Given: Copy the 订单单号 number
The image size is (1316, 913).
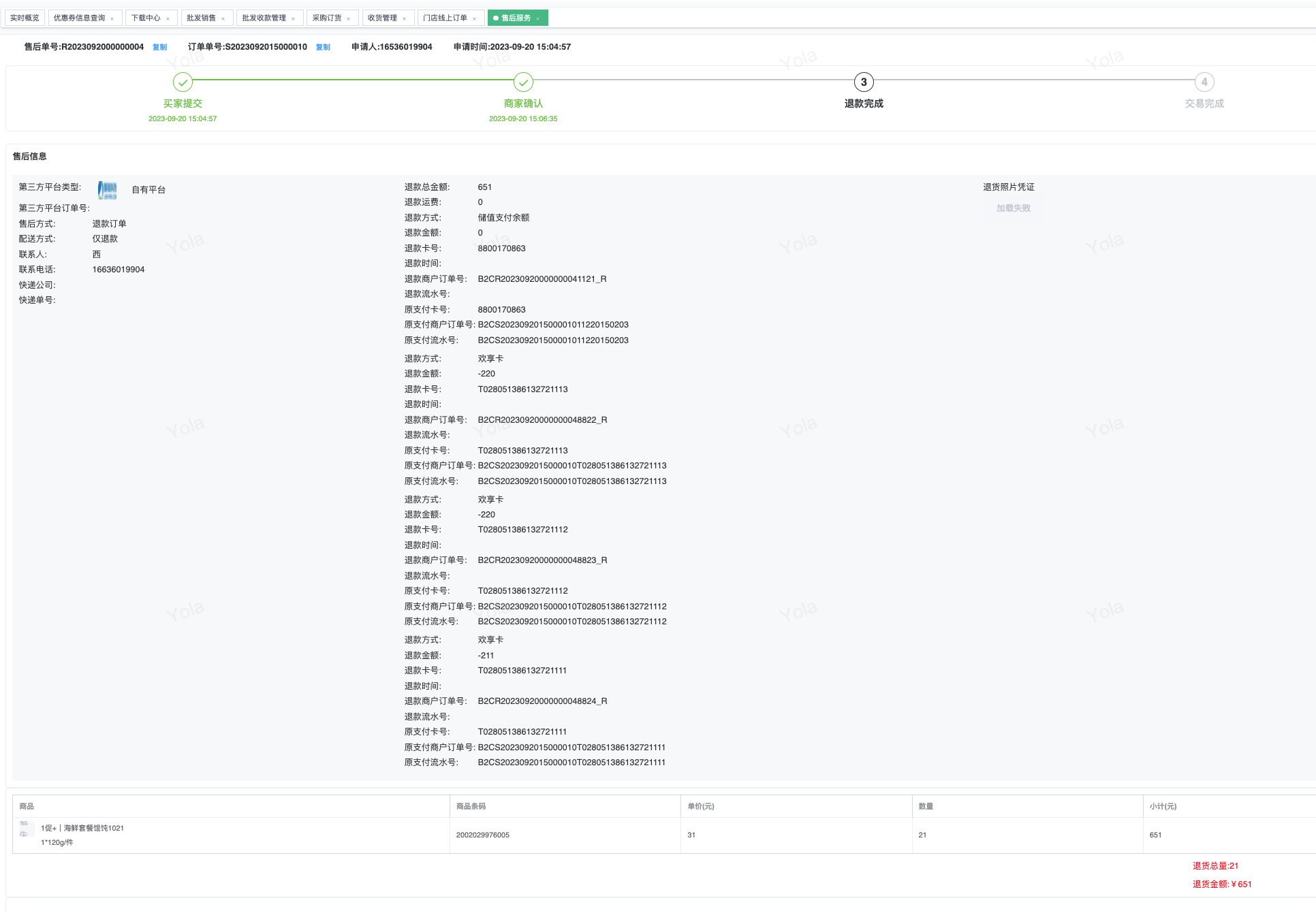Looking at the screenshot, I should point(323,48).
